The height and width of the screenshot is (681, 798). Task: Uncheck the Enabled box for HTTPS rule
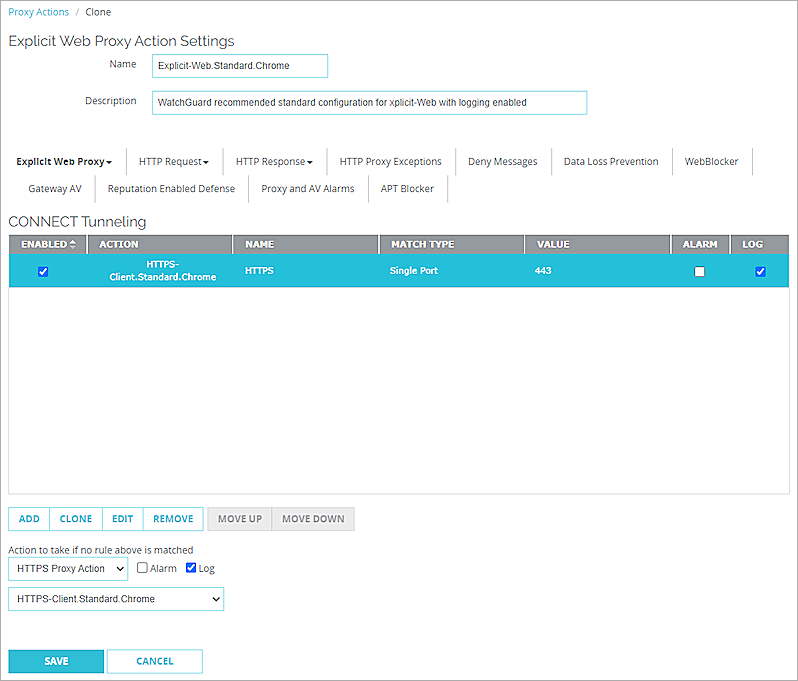pos(43,271)
